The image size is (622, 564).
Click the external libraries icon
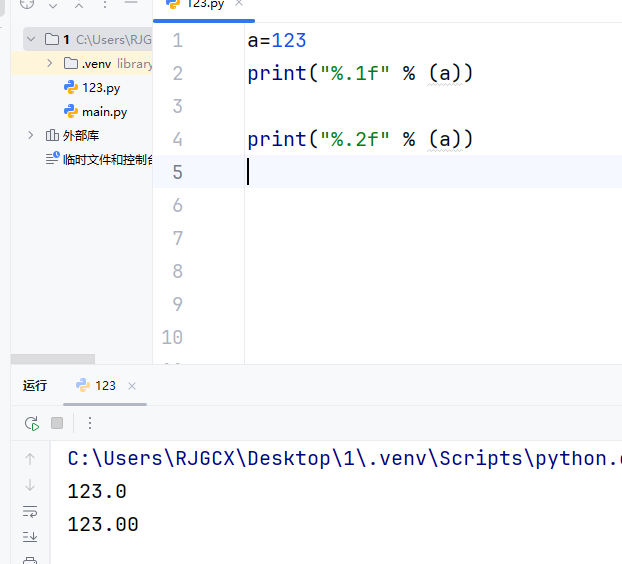click(x=52, y=135)
